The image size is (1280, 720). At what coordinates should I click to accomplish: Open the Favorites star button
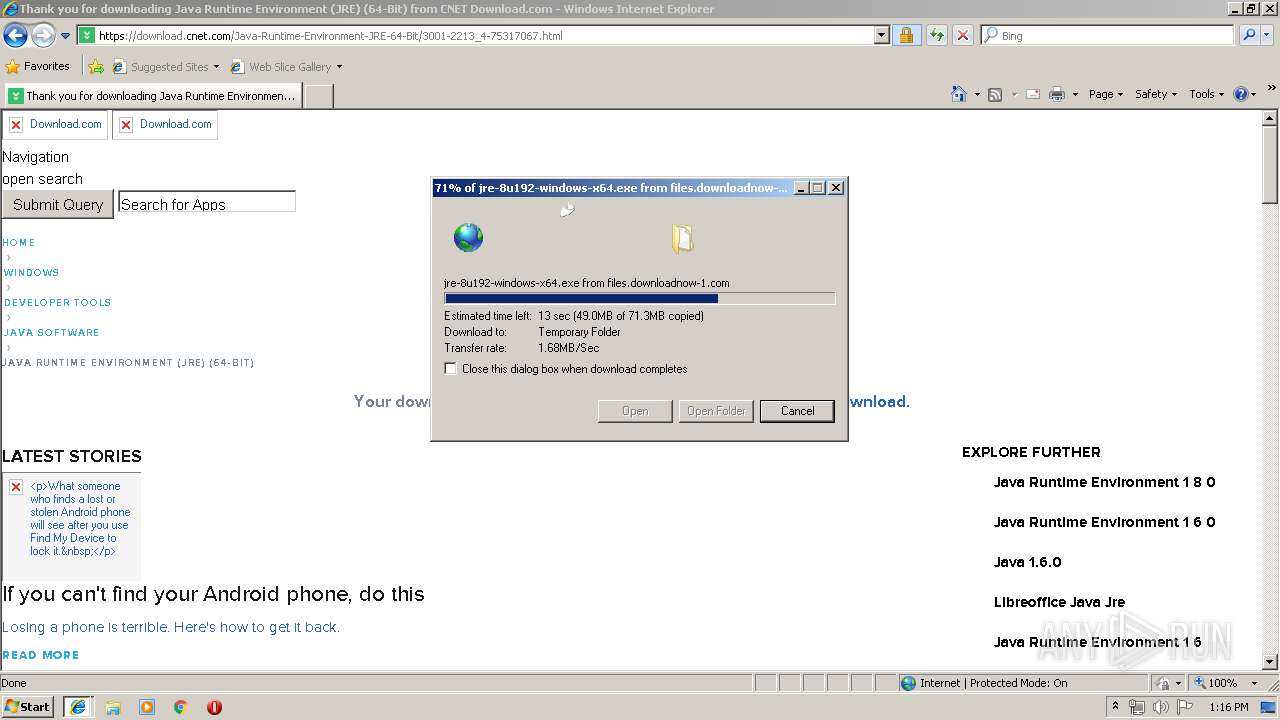pos(38,66)
